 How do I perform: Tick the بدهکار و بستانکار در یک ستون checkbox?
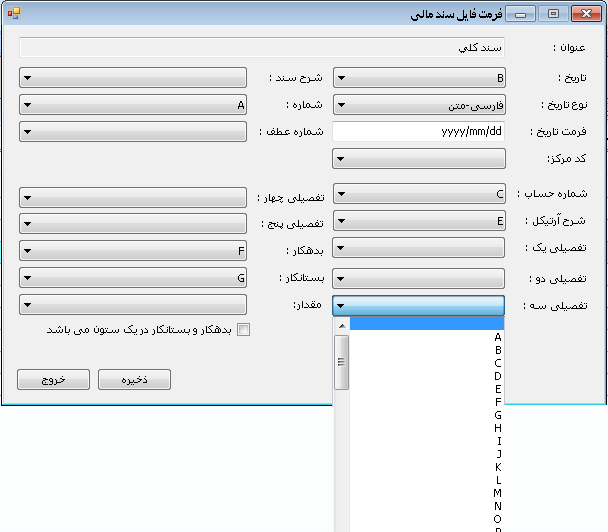(244, 330)
